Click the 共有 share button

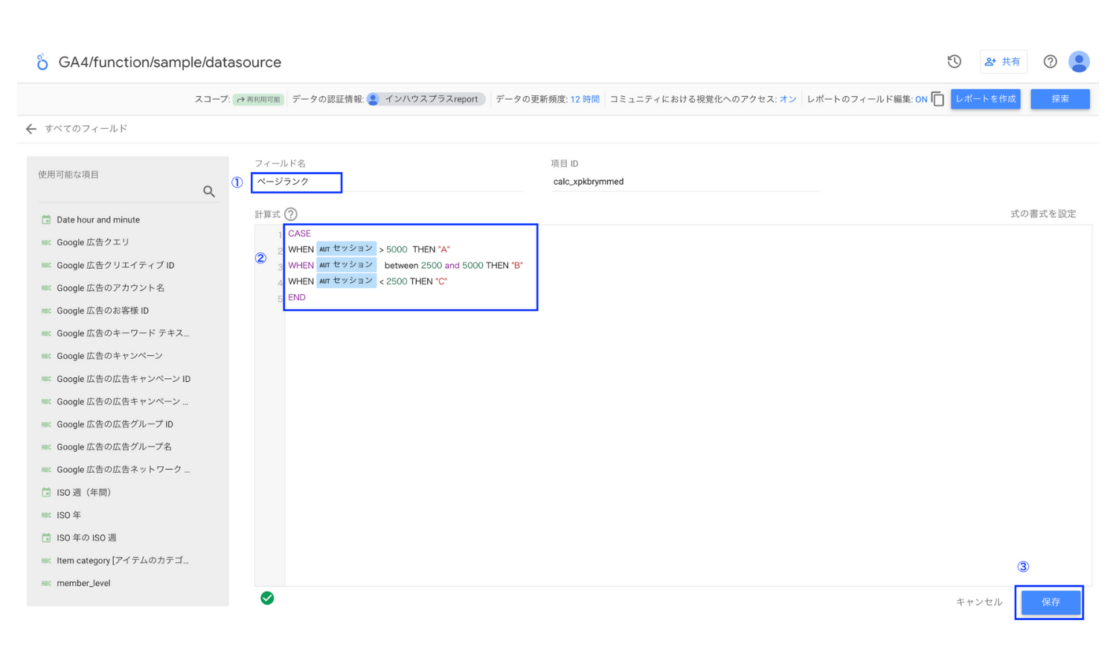coord(1003,62)
